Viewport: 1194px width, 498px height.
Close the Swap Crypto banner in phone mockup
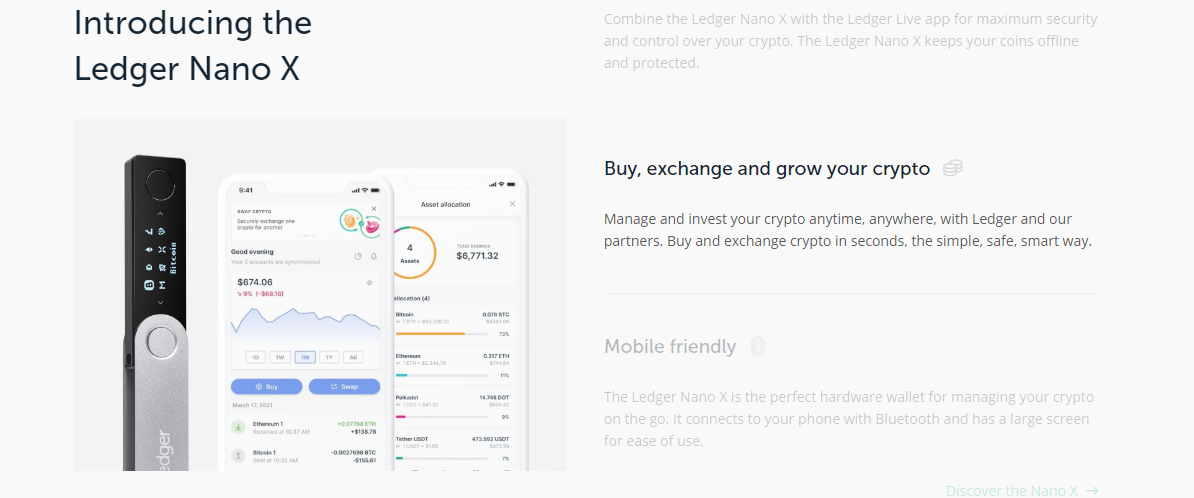click(374, 209)
